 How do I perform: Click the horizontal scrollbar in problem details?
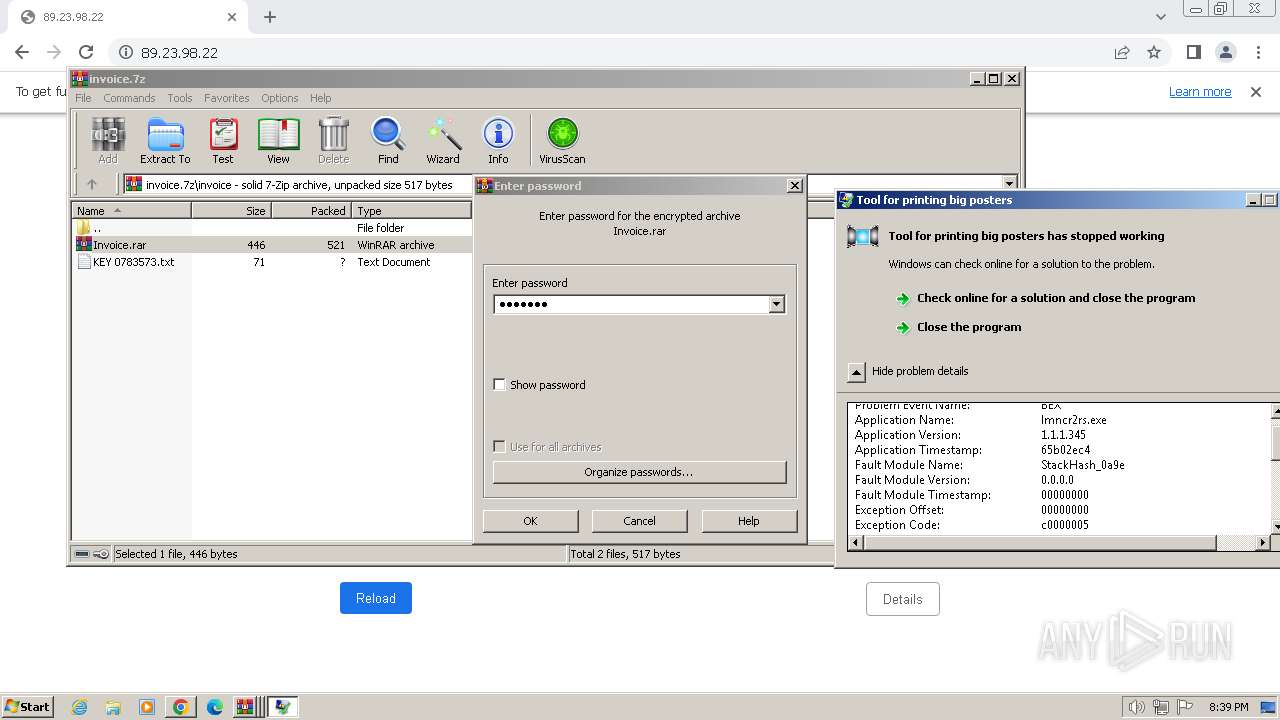[x=1040, y=543]
